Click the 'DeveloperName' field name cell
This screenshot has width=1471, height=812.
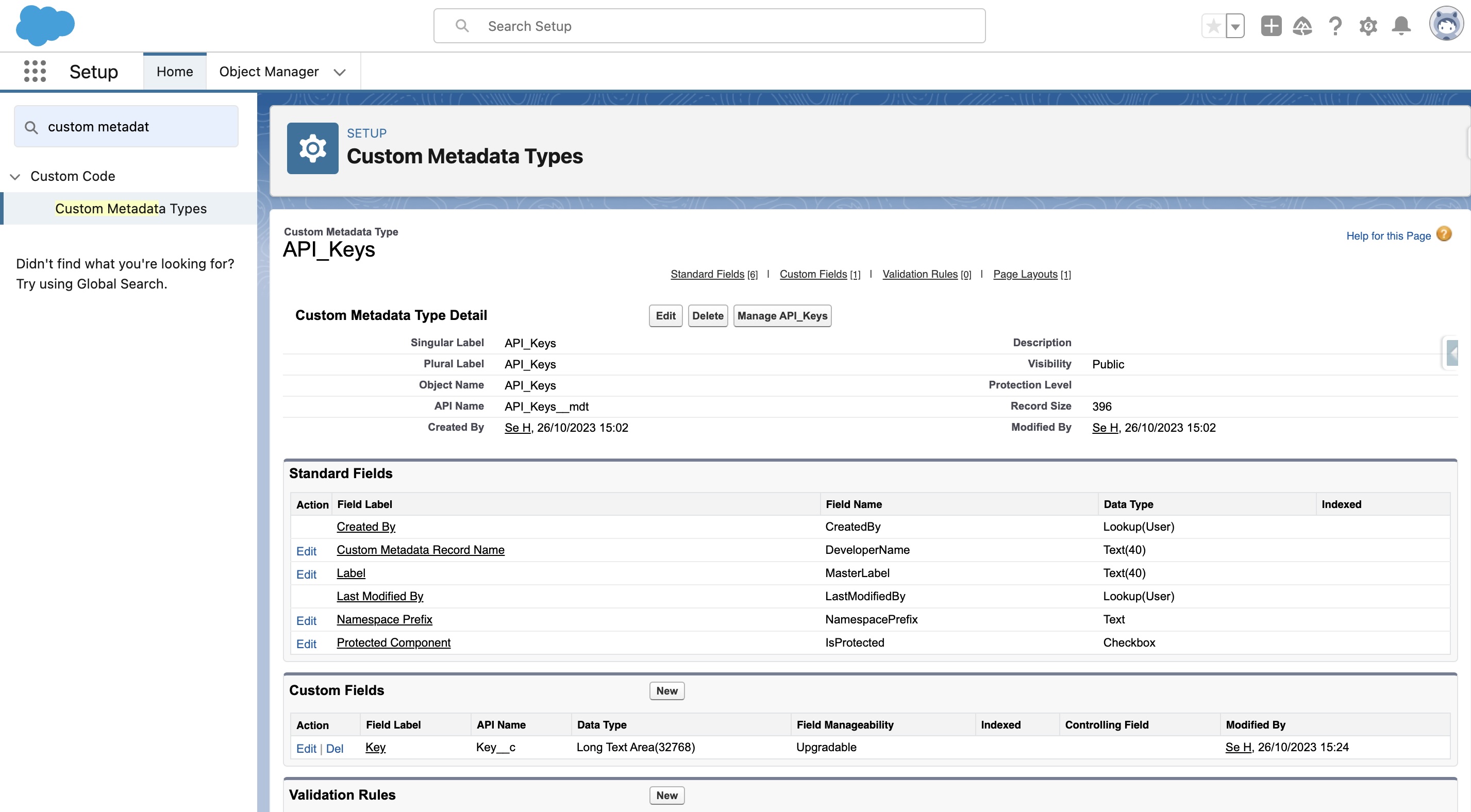pos(867,550)
